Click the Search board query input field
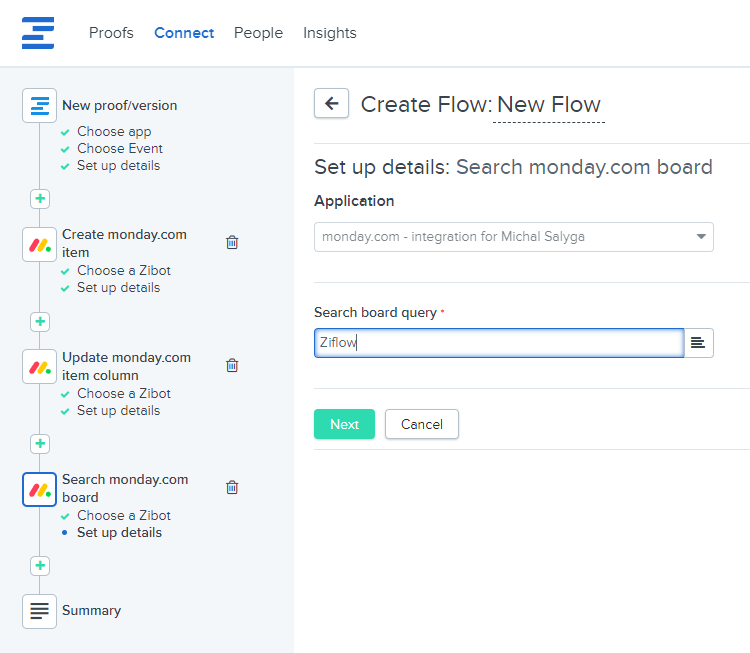Viewport: 750px width, 653px height. 498,343
